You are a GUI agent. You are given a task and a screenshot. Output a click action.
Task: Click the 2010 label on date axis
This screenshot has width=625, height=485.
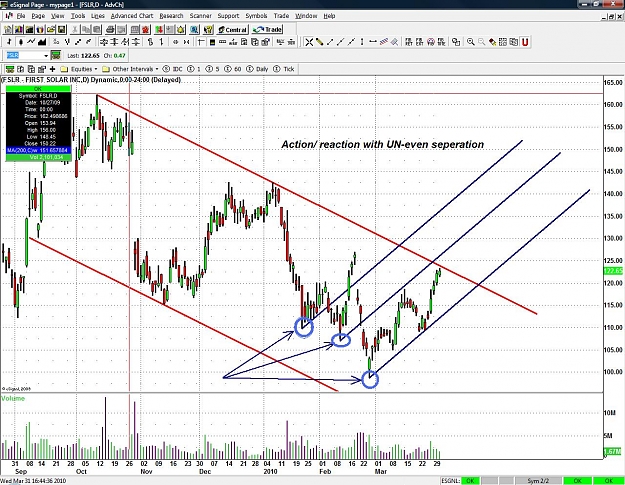[270, 471]
